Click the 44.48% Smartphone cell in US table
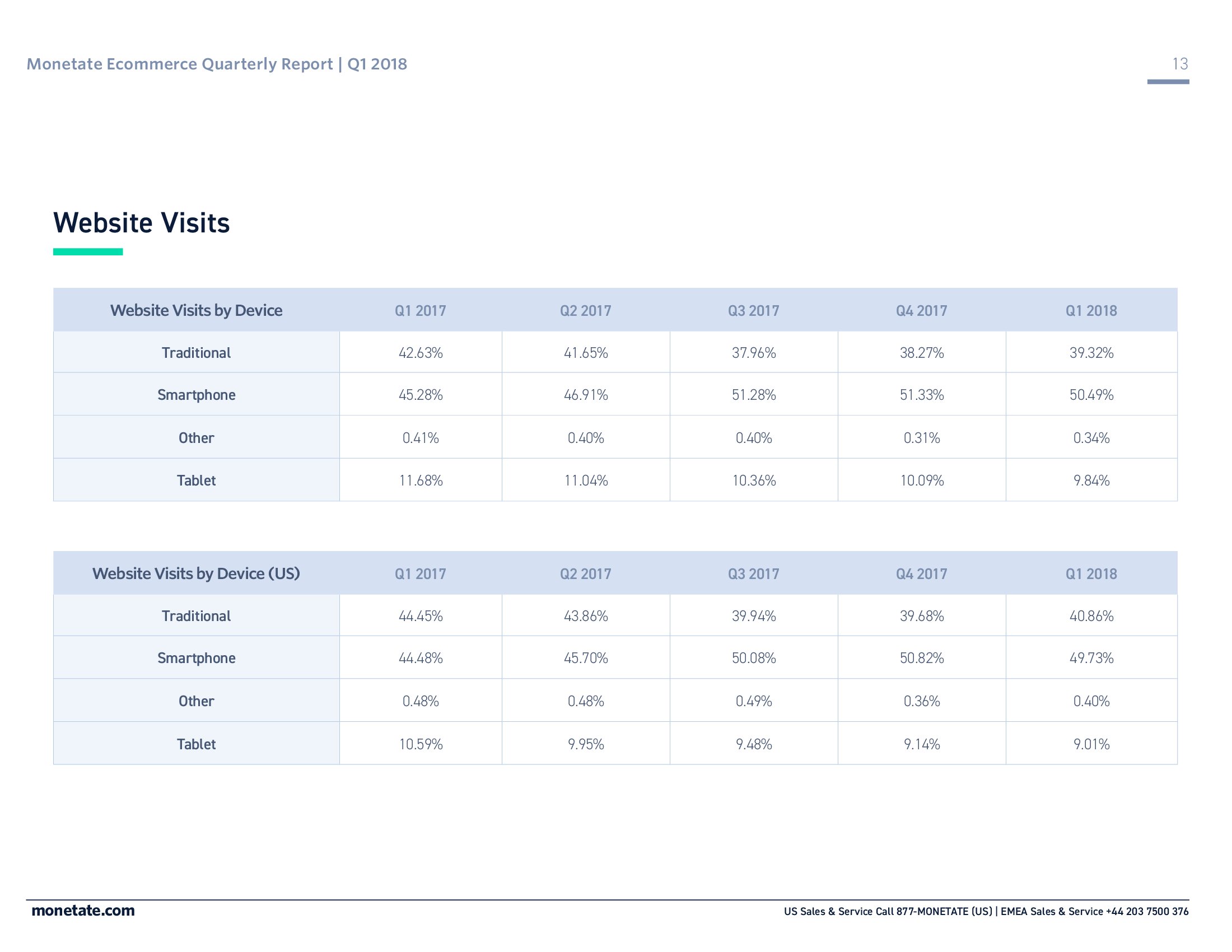This screenshot has height=952, width=1232. point(420,658)
